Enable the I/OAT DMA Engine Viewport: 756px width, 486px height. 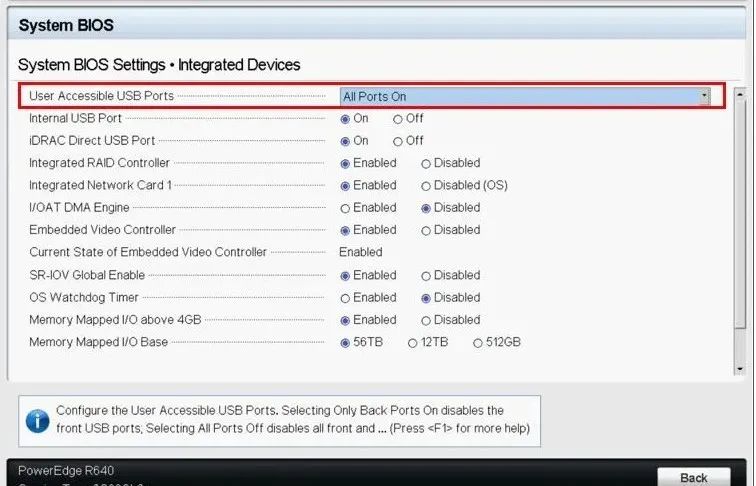click(346, 208)
